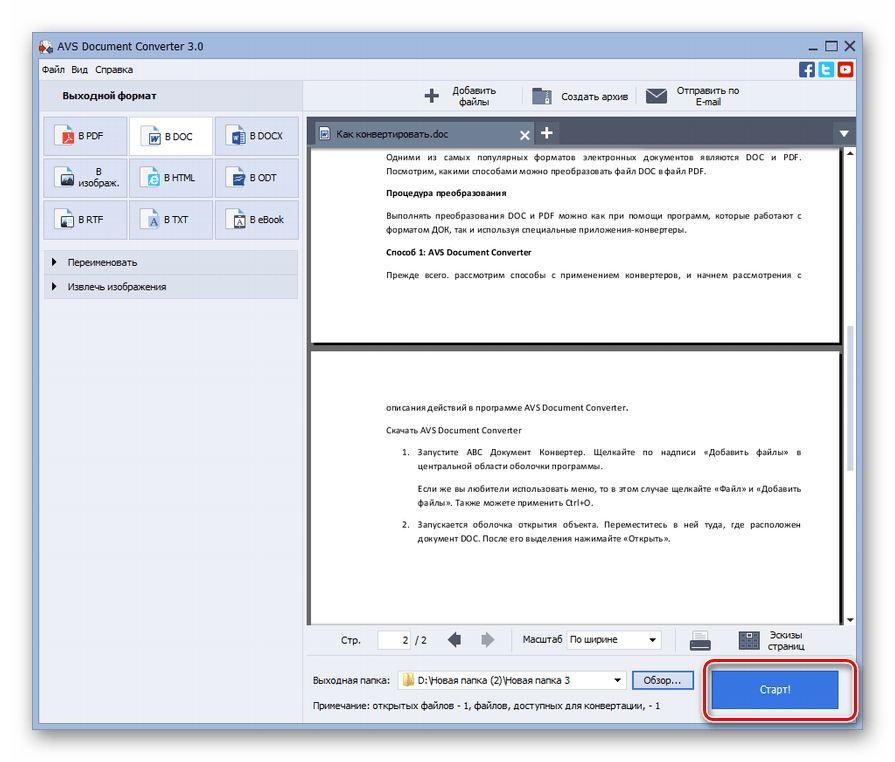Show page thumbnails (Эскизы страниц)
Viewport: 895px width, 762px height.
click(x=771, y=640)
